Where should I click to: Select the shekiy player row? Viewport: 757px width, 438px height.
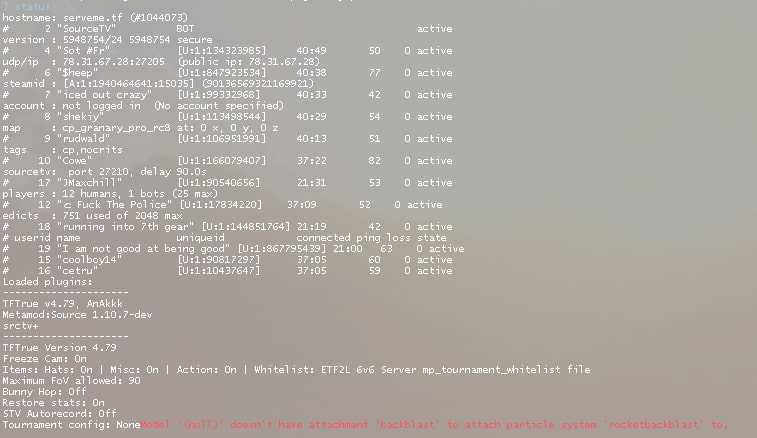(227, 117)
